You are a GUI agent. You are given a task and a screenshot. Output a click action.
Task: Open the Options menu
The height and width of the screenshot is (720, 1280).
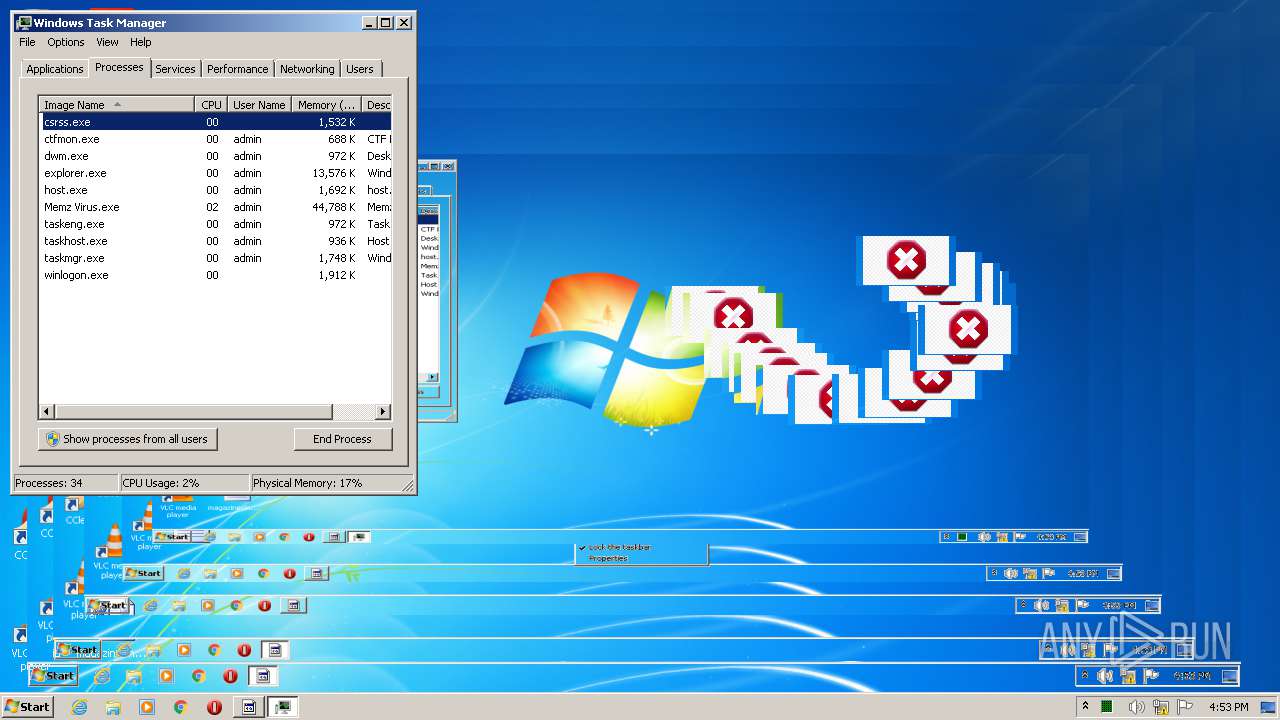[66, 42]
